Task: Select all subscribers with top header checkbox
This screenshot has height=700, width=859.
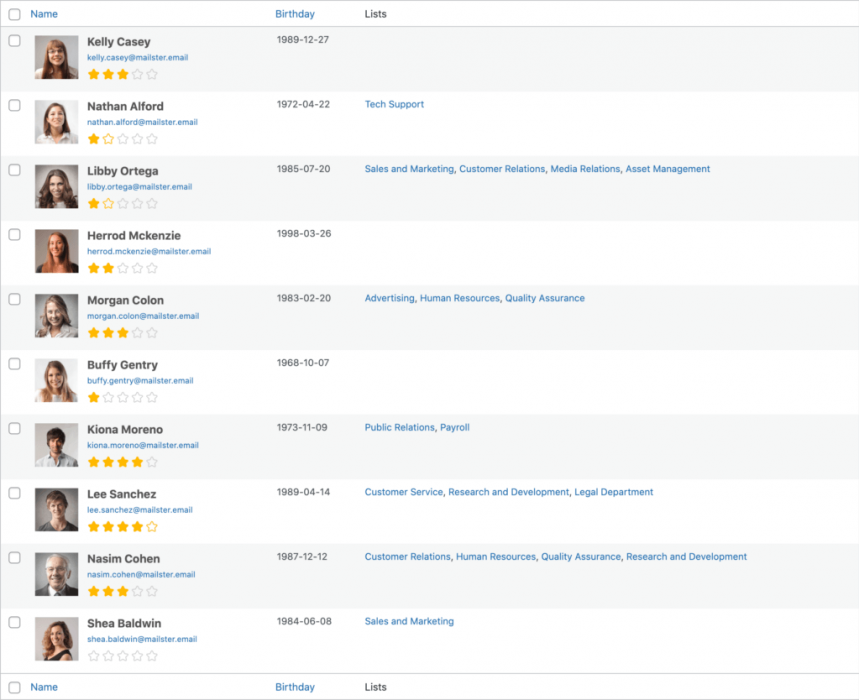Action: click(x=15, y=14)
